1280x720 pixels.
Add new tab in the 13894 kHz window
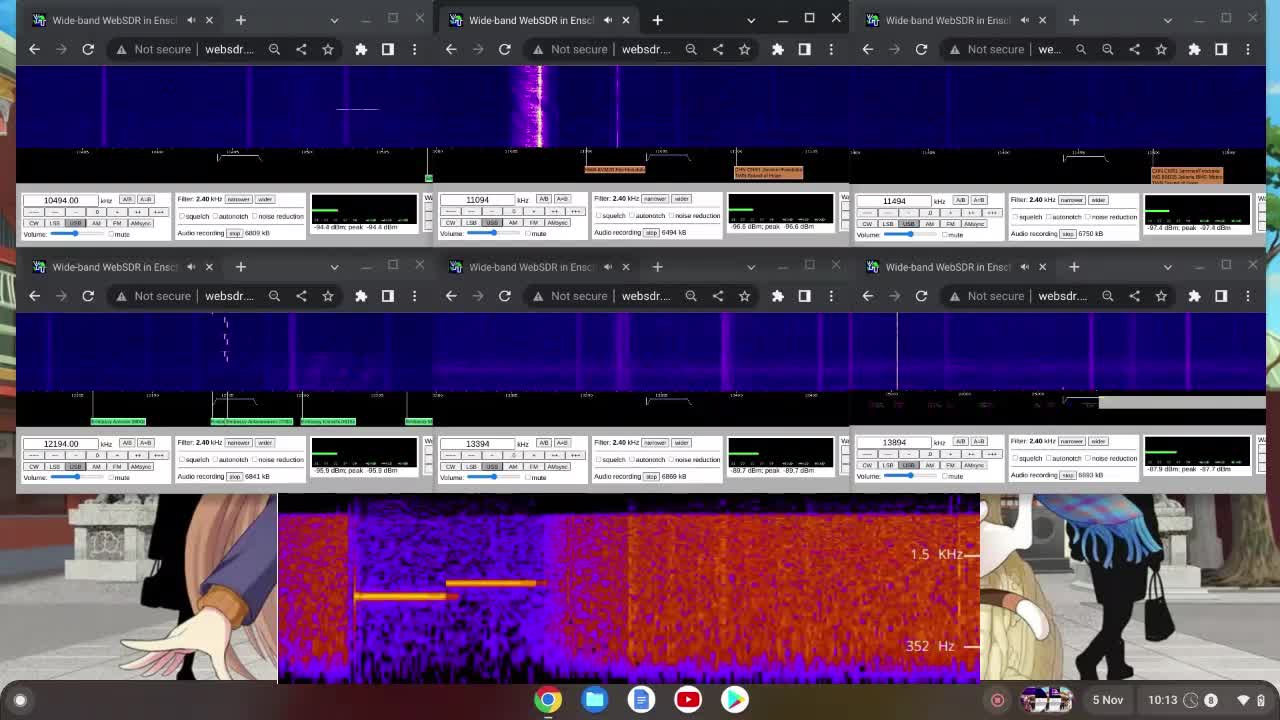(x=1074, y=267)
